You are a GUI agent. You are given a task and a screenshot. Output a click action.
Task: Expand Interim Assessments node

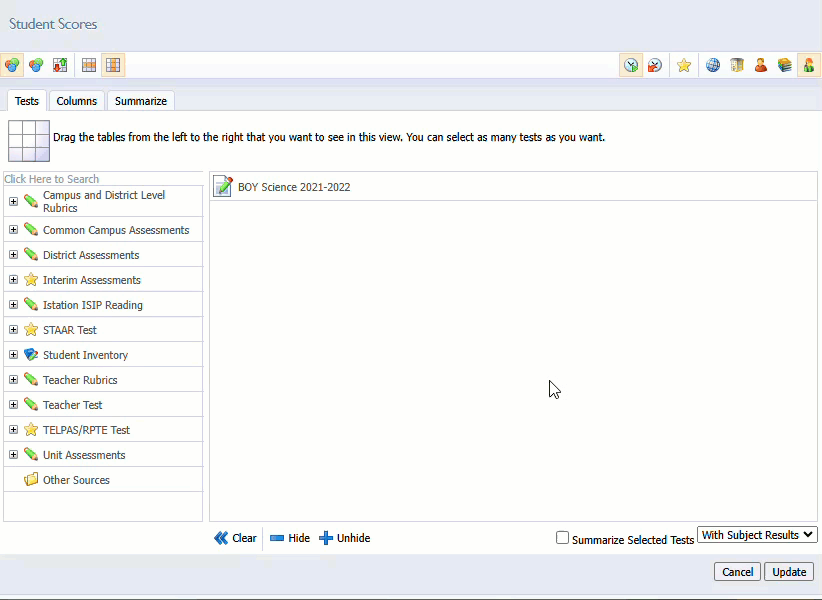[14, 280]
